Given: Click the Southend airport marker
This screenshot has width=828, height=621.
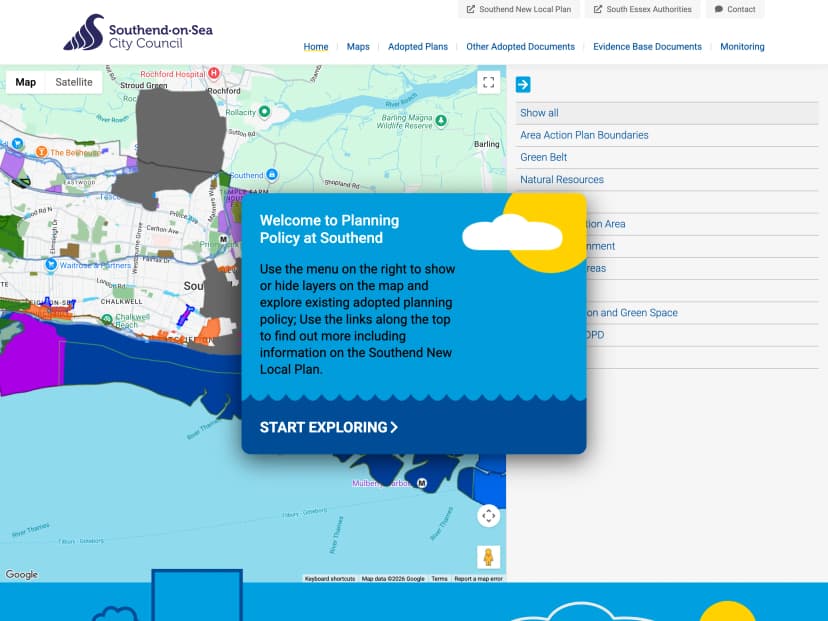Looking at the screenshot, I should [272, 174].
